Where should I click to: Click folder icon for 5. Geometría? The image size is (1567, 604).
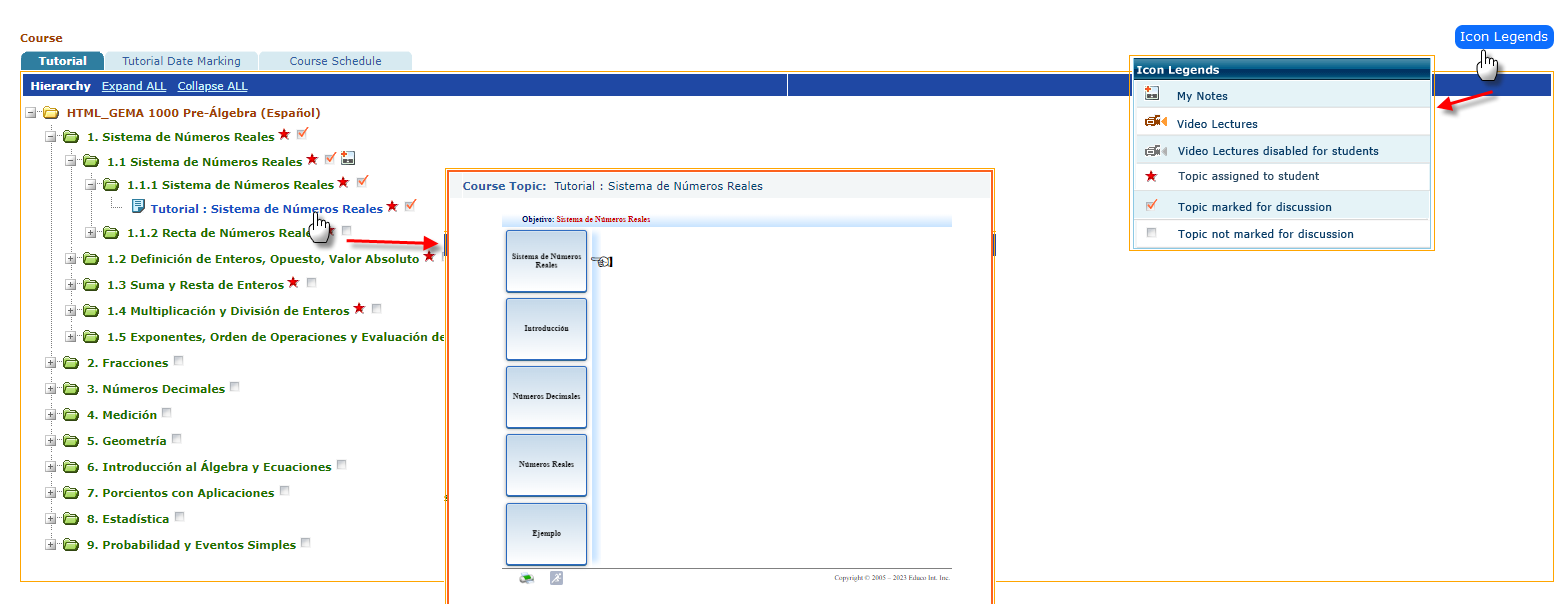point(71,441)
